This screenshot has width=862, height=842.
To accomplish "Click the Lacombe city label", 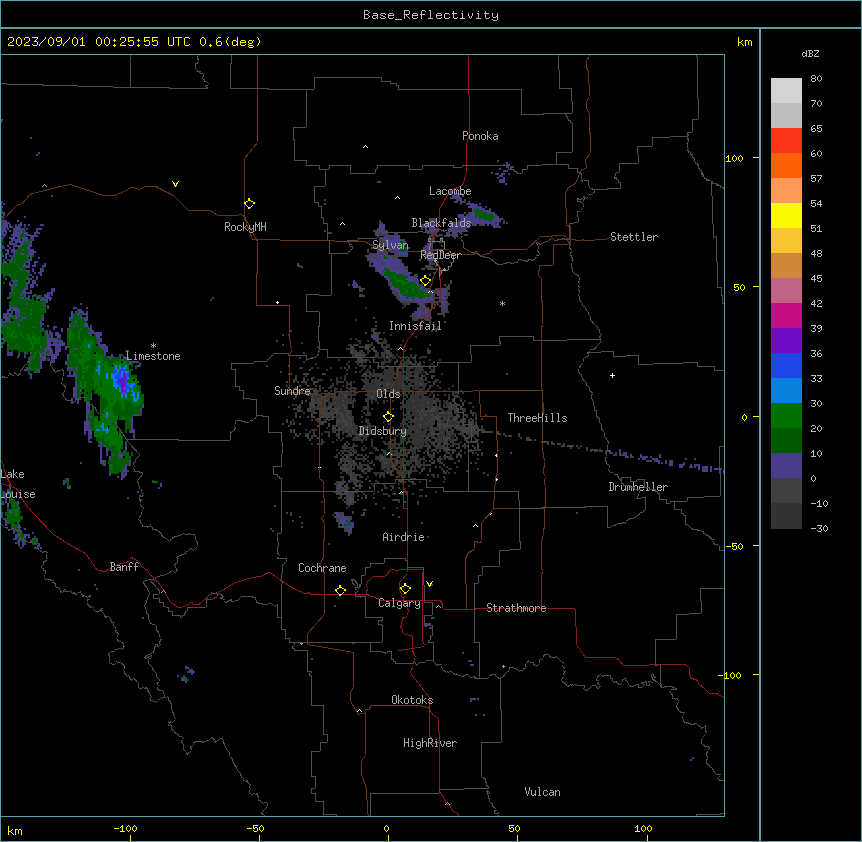I will coord(450,191).
